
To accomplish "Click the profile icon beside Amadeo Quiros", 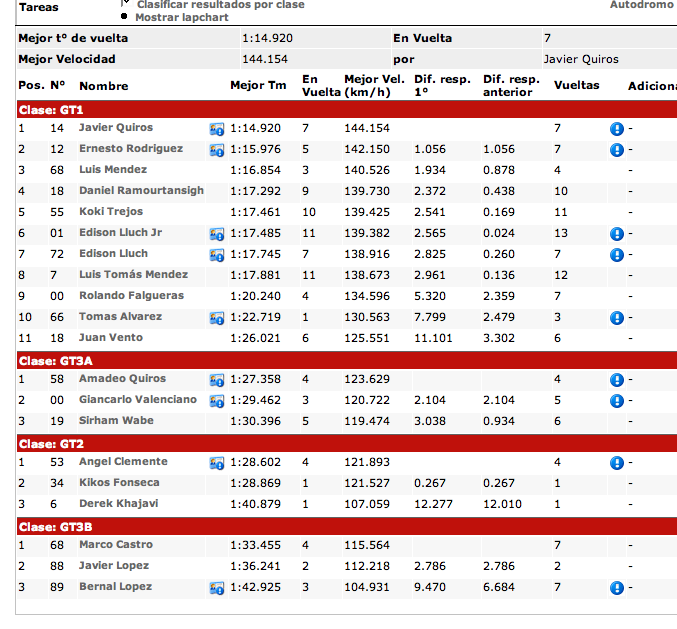I will (216, 380).
